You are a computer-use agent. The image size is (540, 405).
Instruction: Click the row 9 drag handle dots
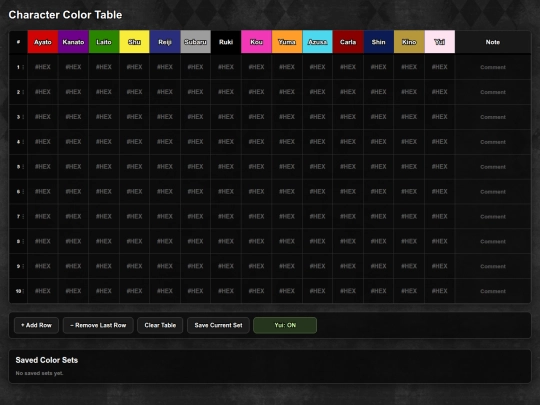point(23,266)
